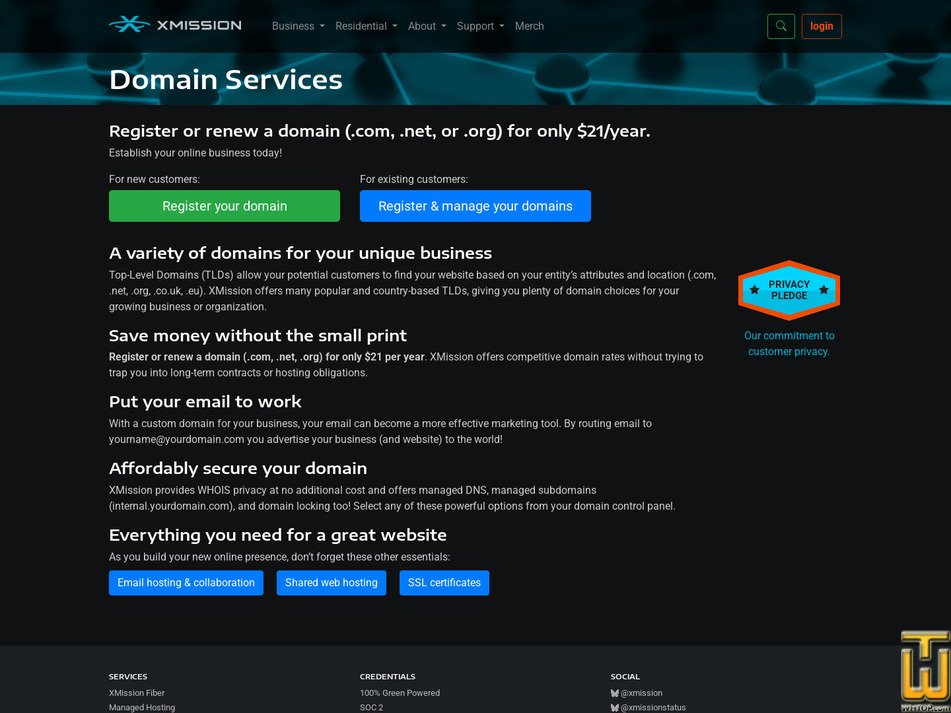Screen dimensions: 951x713
Task: Click the Shared web hosting button
Action: click(331, 582)
